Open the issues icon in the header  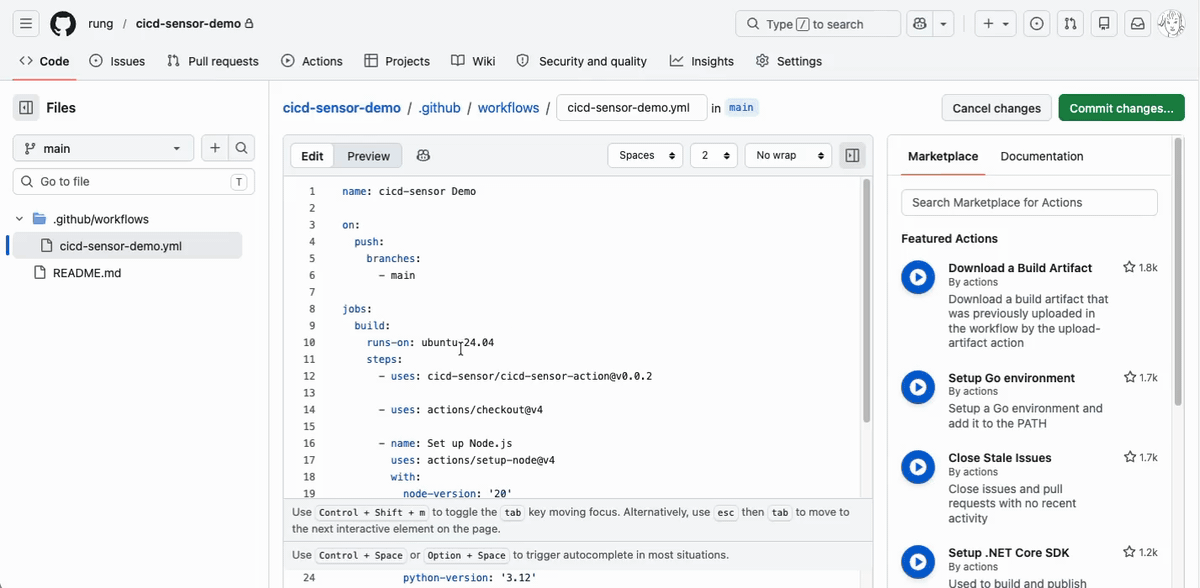coord(1038,24)
